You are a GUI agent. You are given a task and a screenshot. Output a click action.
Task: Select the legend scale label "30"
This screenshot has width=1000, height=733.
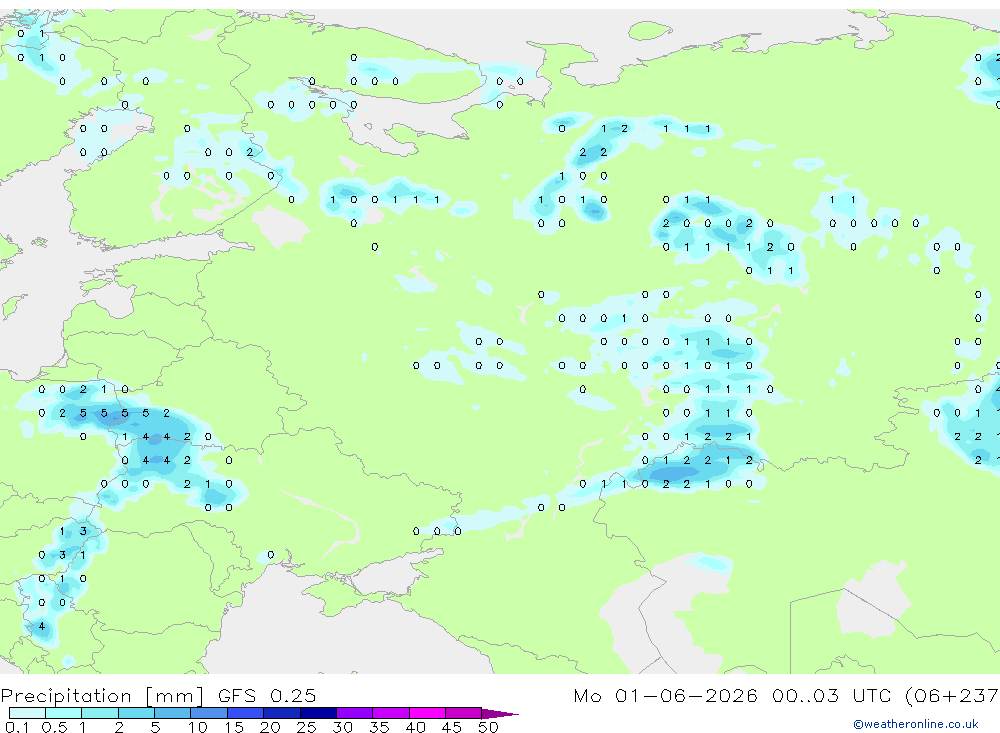click(342, 727)
